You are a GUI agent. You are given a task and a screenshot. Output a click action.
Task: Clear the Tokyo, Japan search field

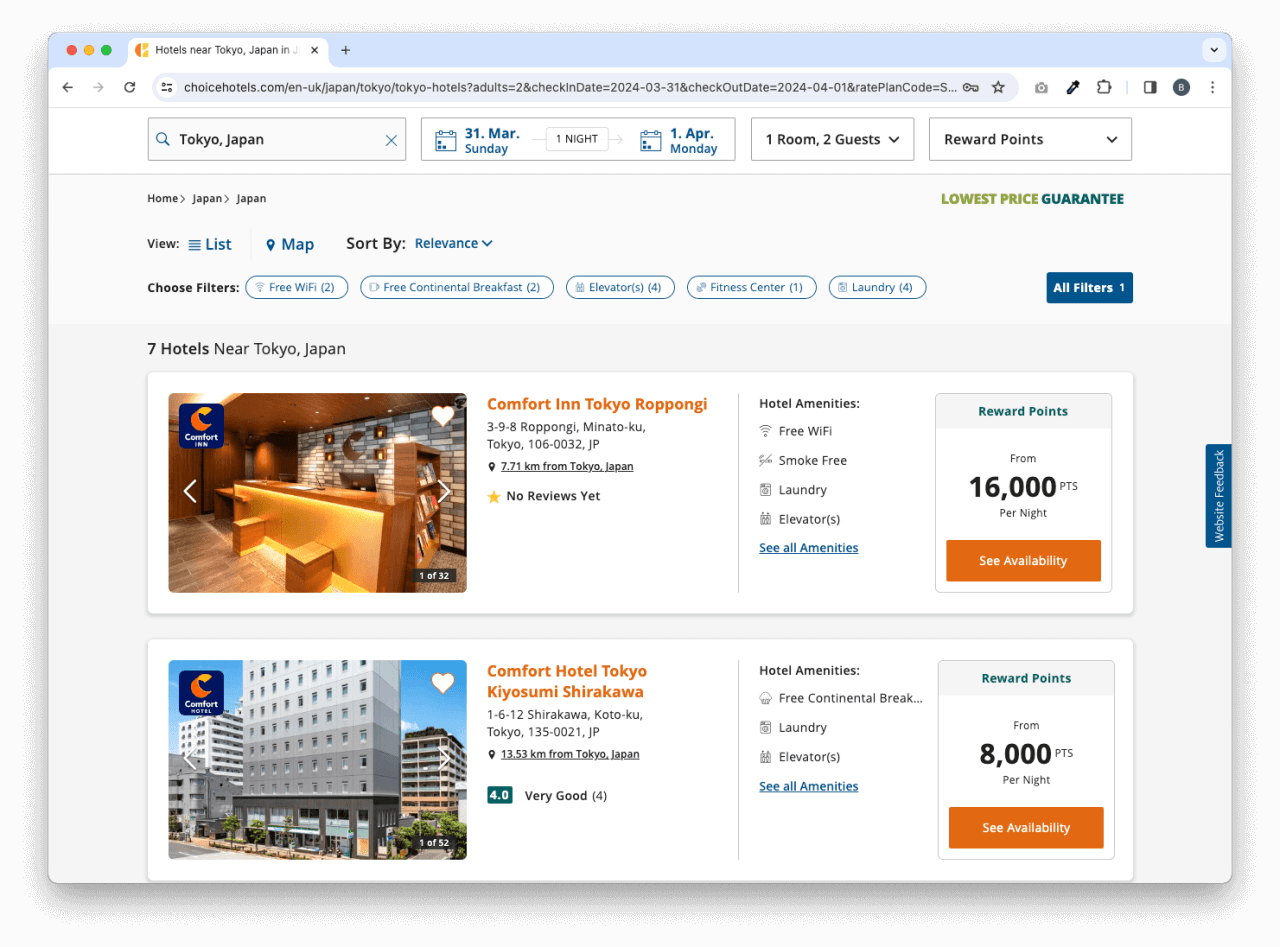391,140
